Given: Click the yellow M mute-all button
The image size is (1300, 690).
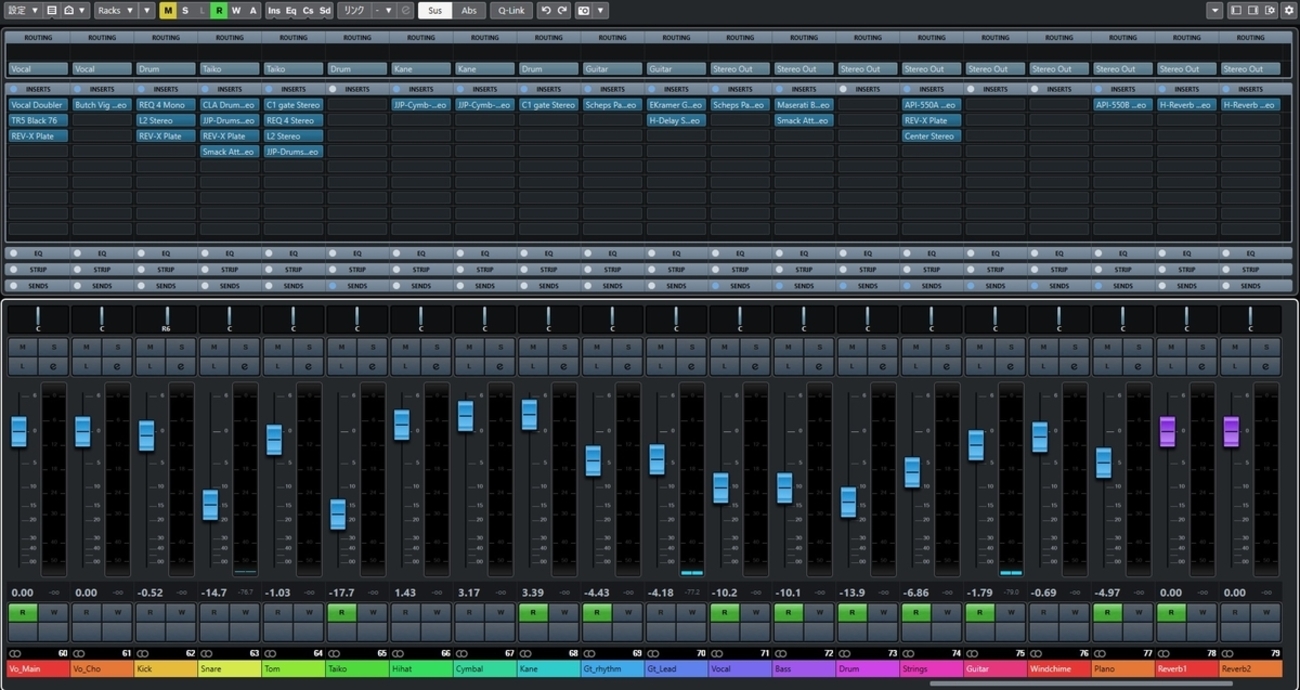Looking at the screenshot, I should (x=168, y=11).
